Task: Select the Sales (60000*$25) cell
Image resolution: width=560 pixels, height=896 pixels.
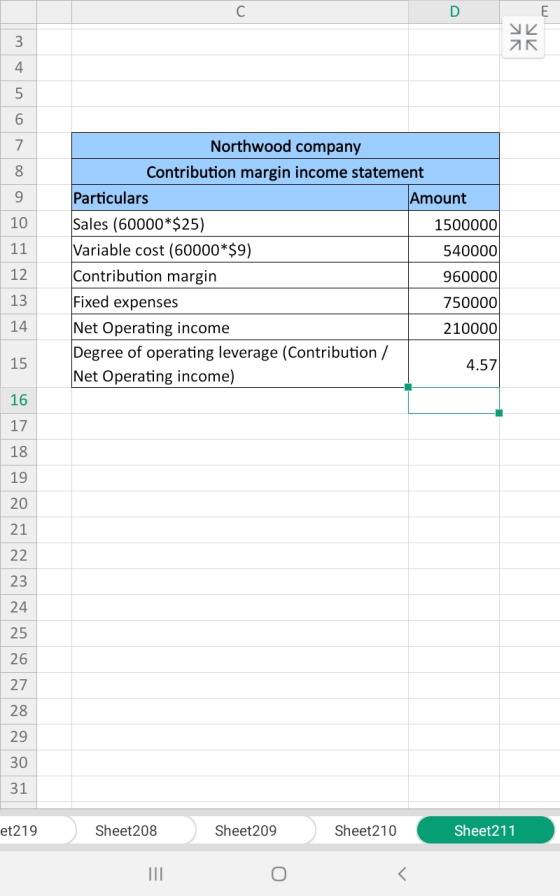Action: (x=240, y=223)
